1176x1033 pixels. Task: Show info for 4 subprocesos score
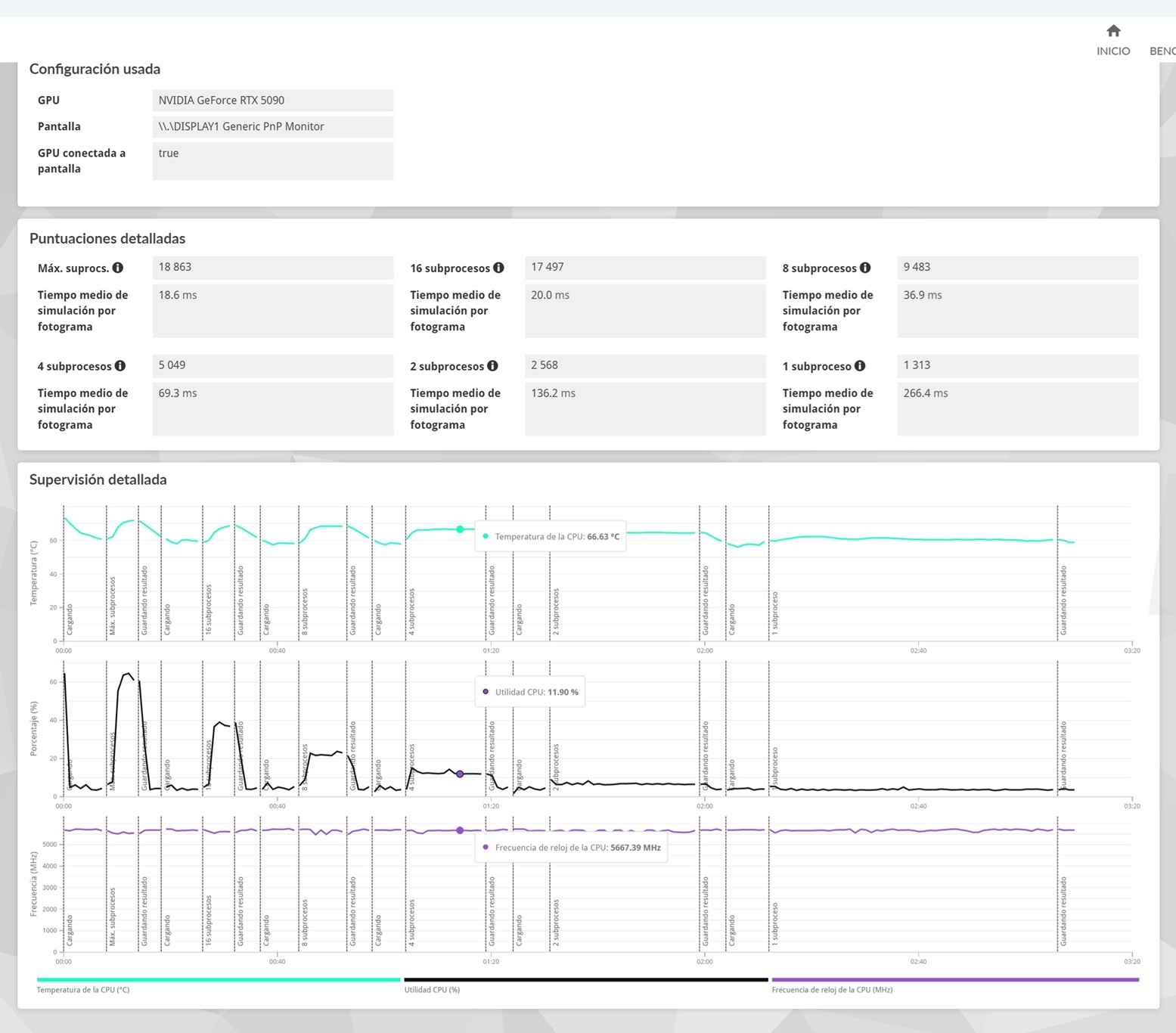coord(120,366)
